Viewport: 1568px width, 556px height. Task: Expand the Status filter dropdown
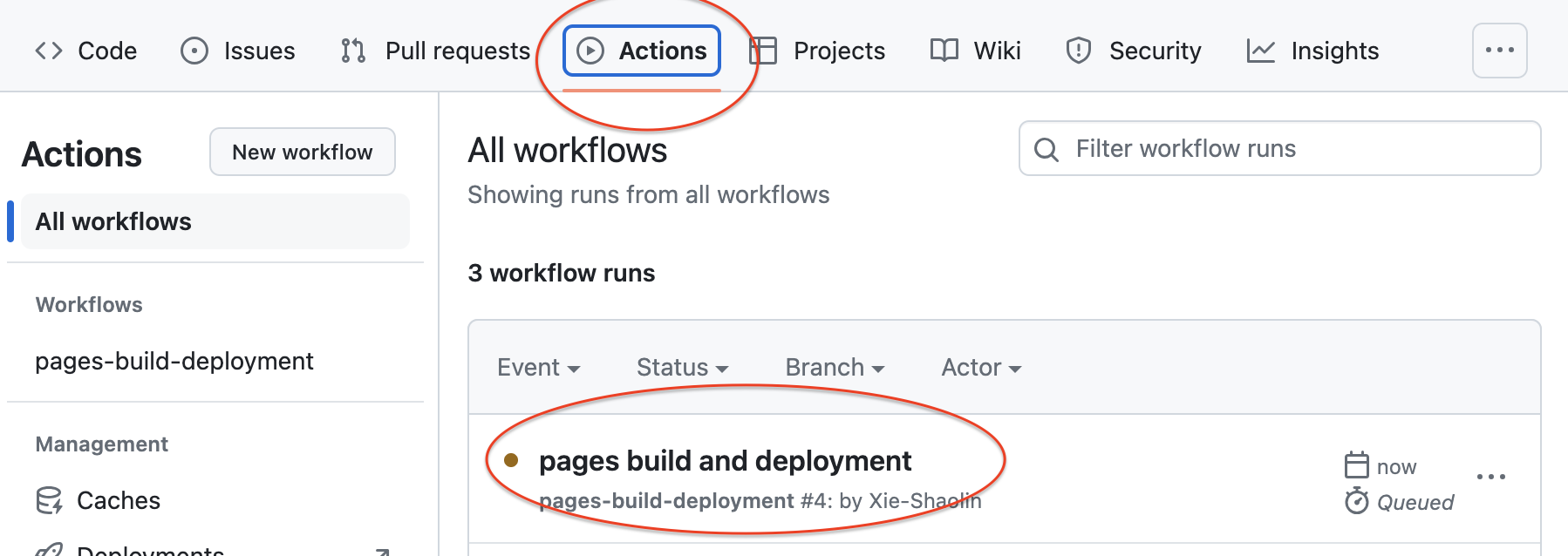tap(682, 368)
